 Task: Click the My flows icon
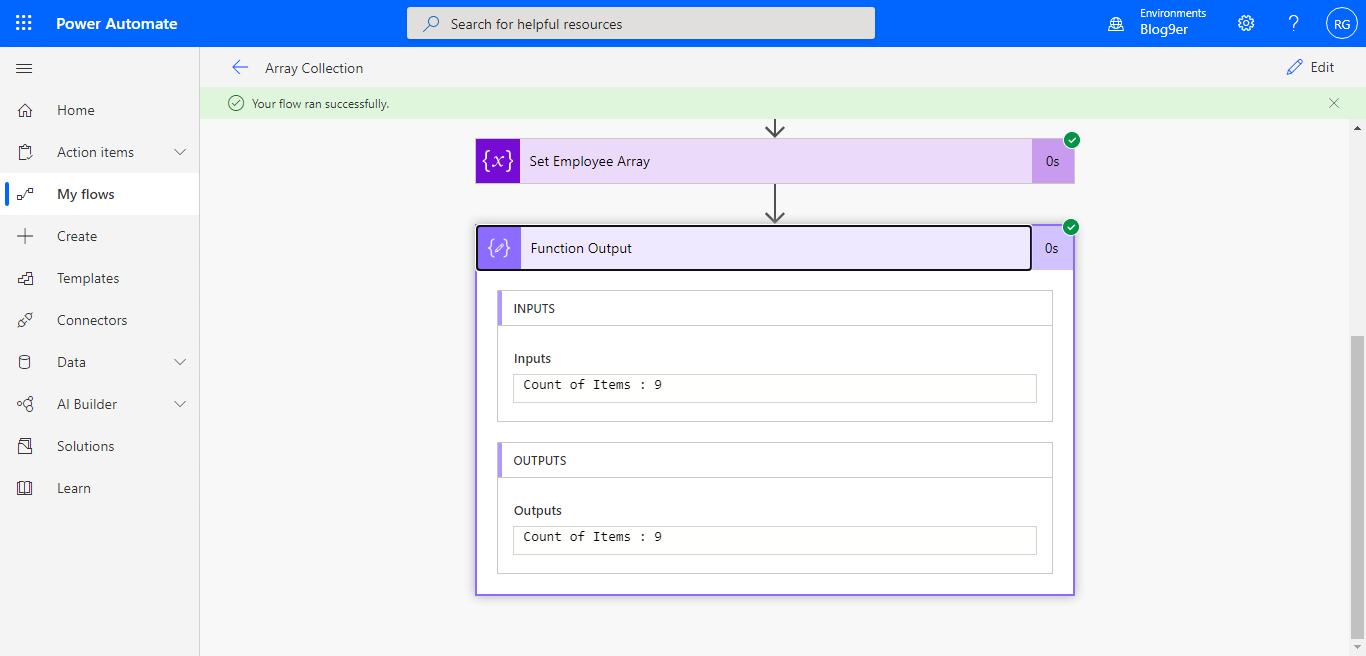pos(26,194)
